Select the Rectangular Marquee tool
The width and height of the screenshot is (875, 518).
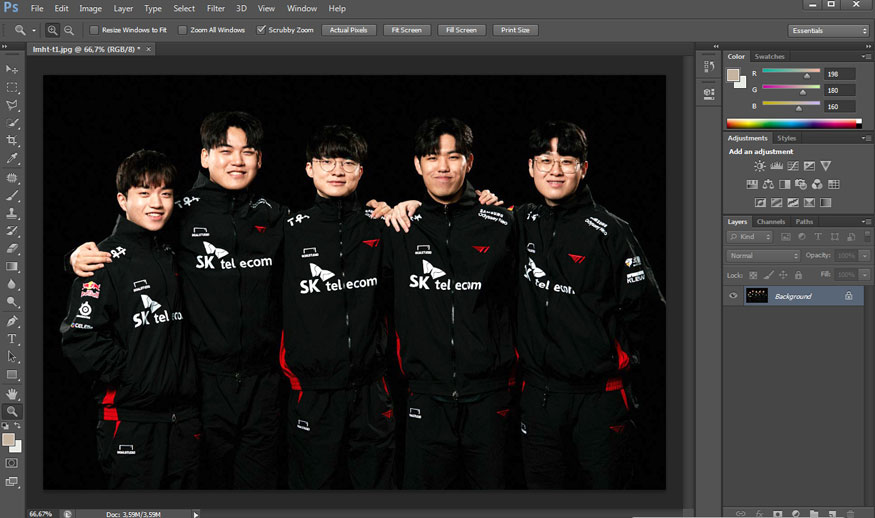tap(12, 88)
